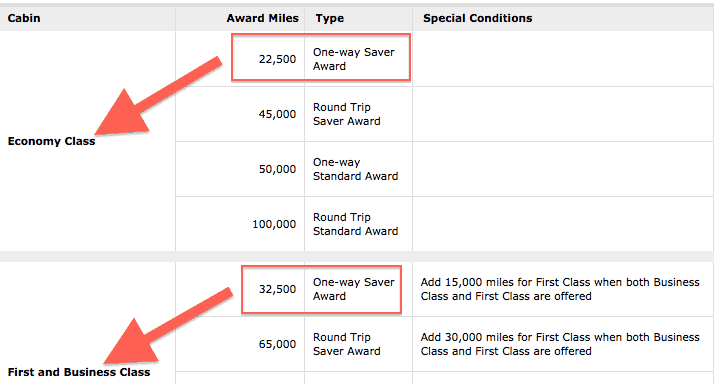This screenshot has height=384, width=714.
Task: Click the Cabin column header
Action: point(24,18)
